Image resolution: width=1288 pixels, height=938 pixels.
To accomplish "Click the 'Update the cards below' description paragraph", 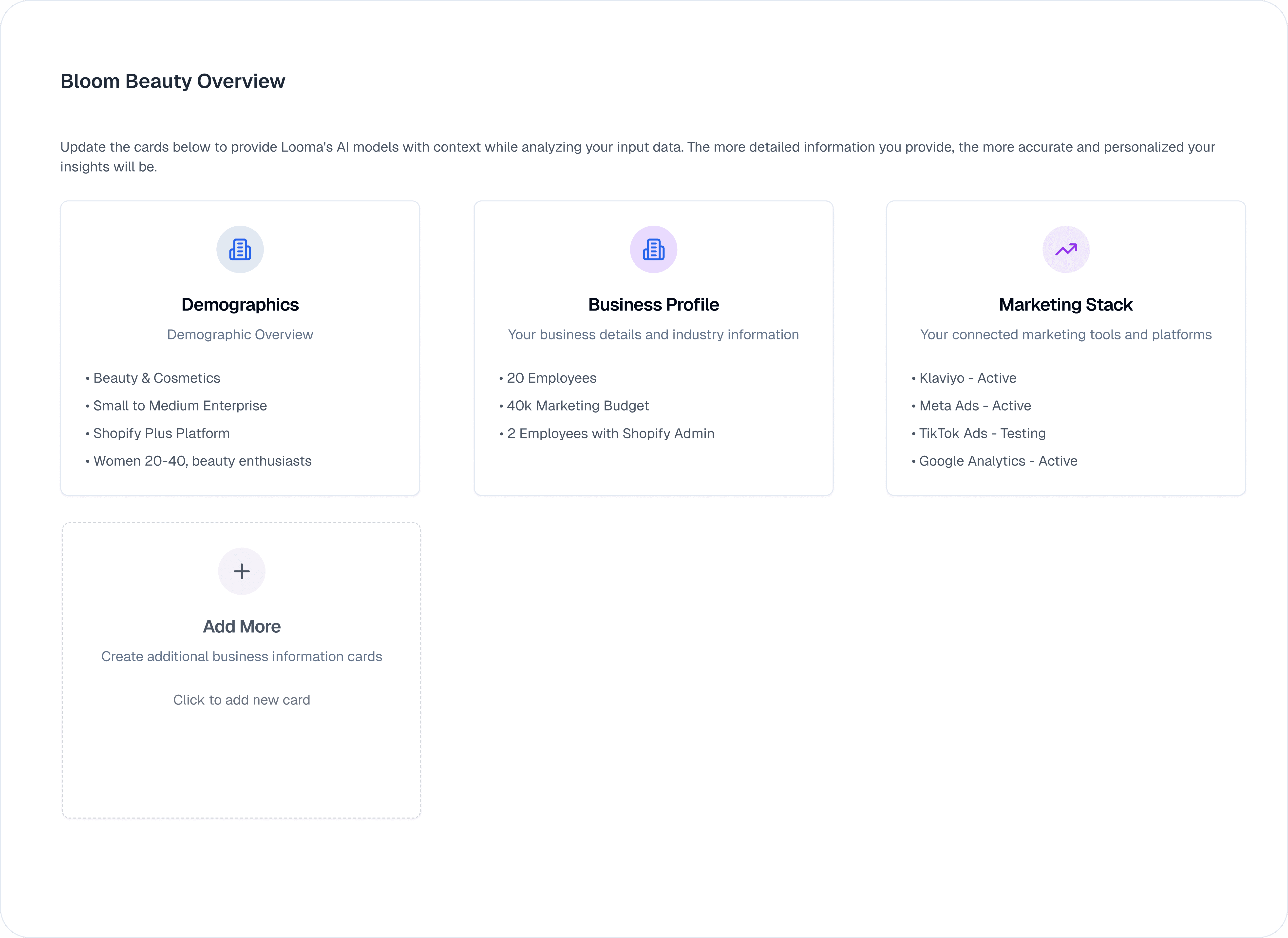I will (638, 157).
